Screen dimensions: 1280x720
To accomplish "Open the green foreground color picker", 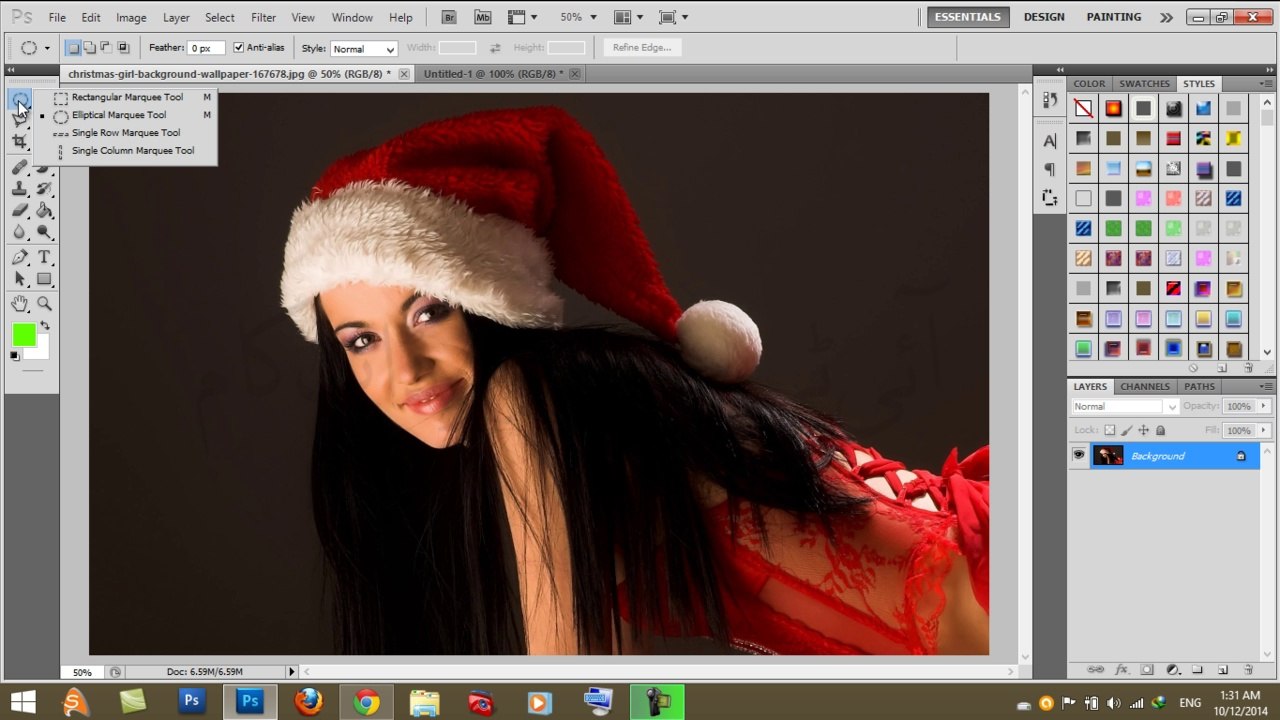I will click(24, 335).
